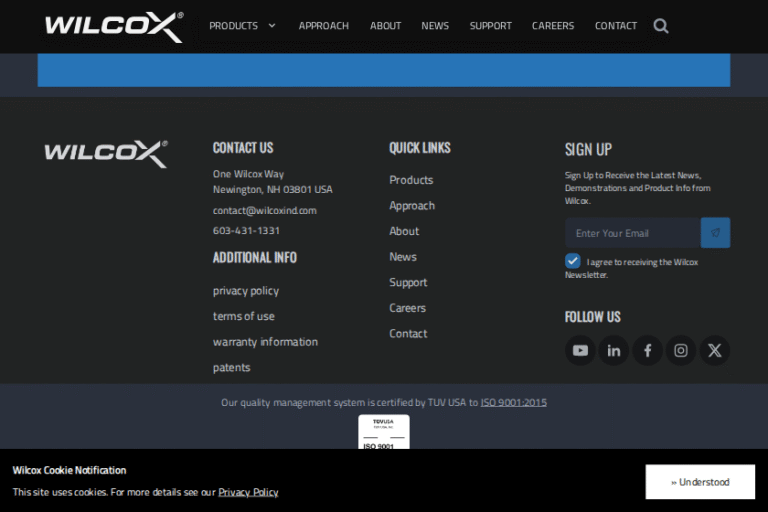Expand the Products dropdown chevron
The width and height of the screenshot is (768, 512).
(x=271, y=26)
